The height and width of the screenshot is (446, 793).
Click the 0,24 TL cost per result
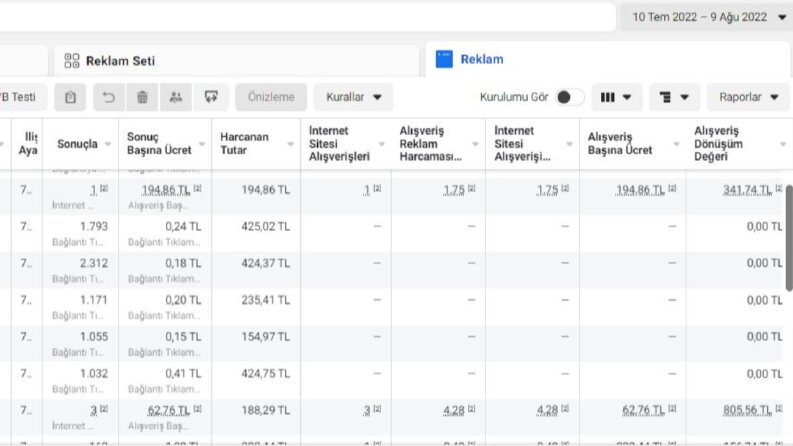click(x=183, y=227)
